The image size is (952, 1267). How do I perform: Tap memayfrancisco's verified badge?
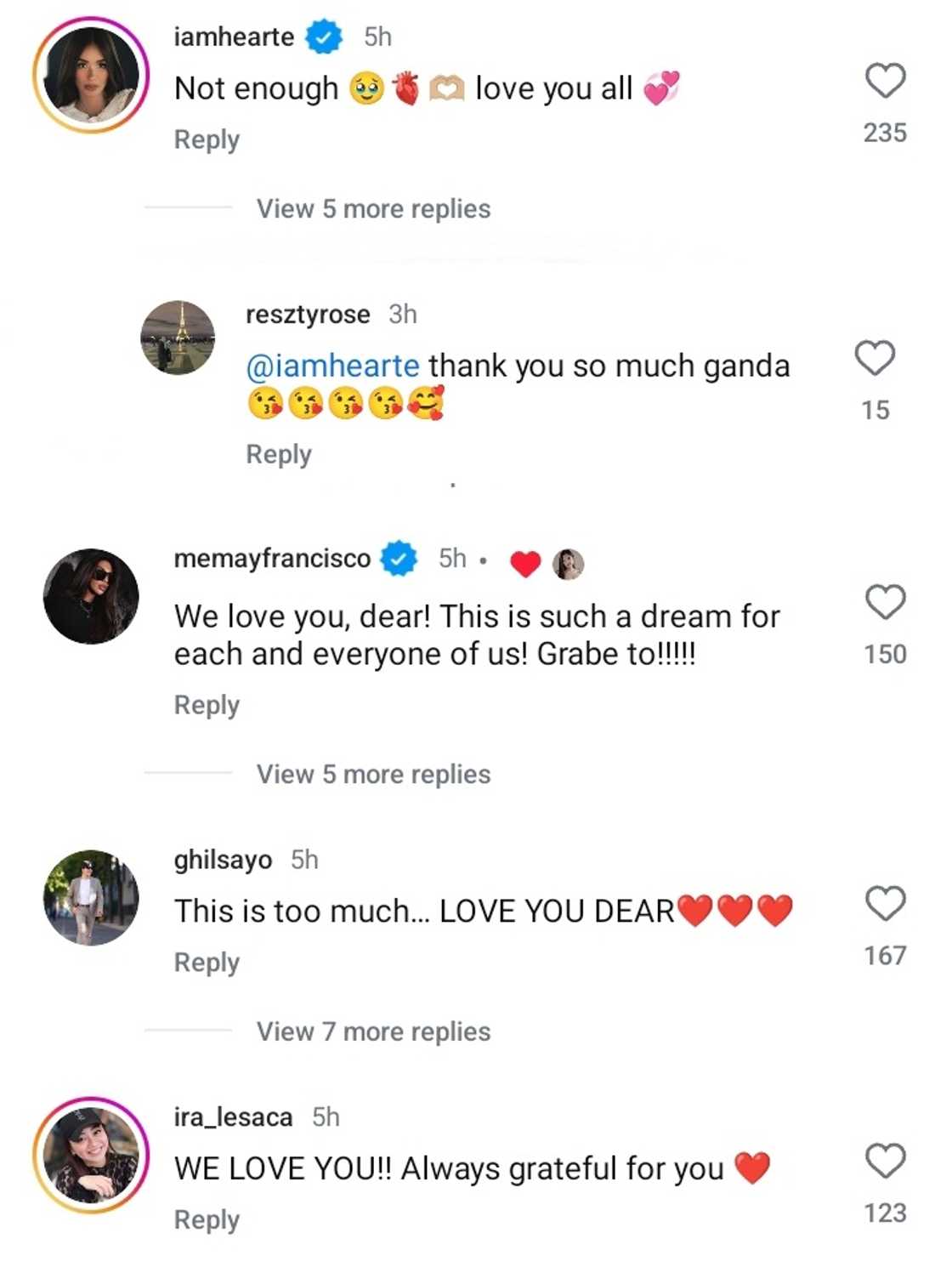pos(399,559)
